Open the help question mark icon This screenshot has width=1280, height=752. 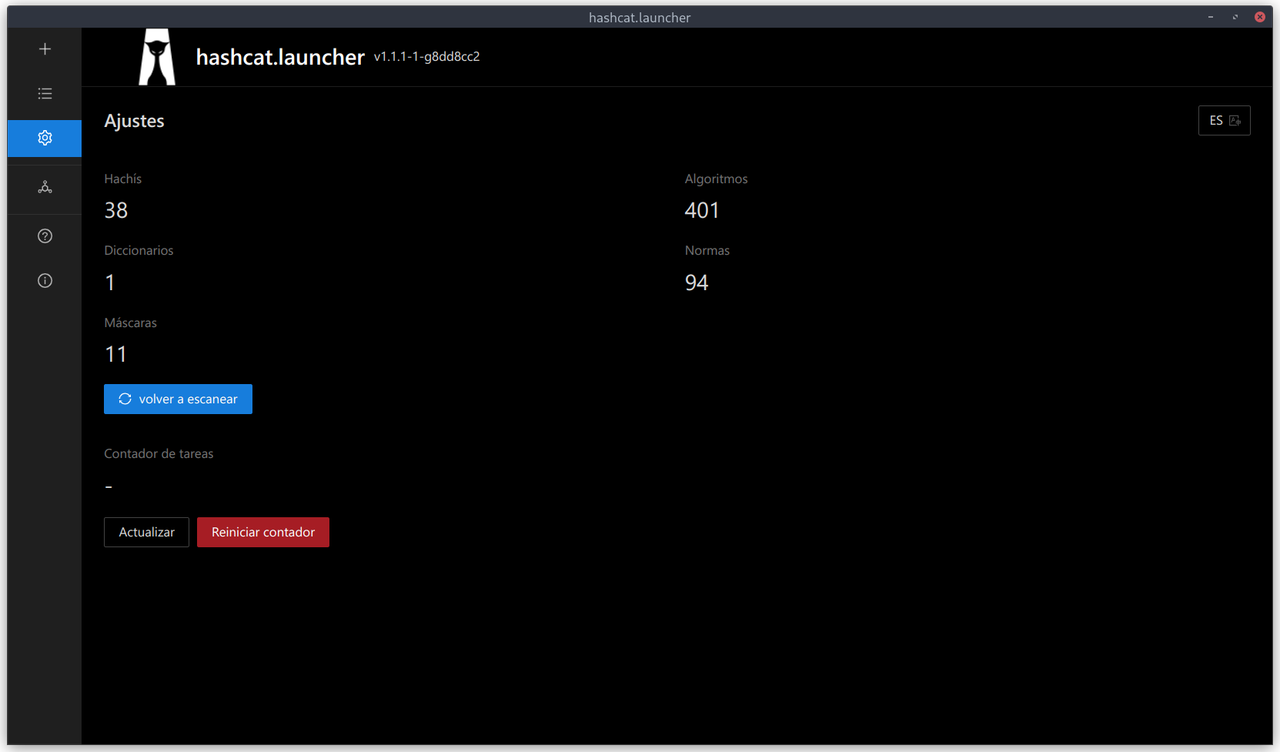tap(44, 237)
